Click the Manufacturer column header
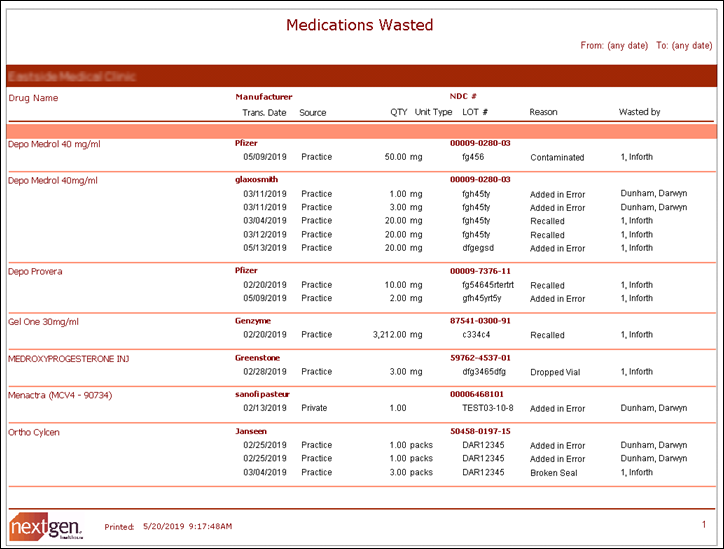This screenshot has height=549, width=724. tap(264, 97)
